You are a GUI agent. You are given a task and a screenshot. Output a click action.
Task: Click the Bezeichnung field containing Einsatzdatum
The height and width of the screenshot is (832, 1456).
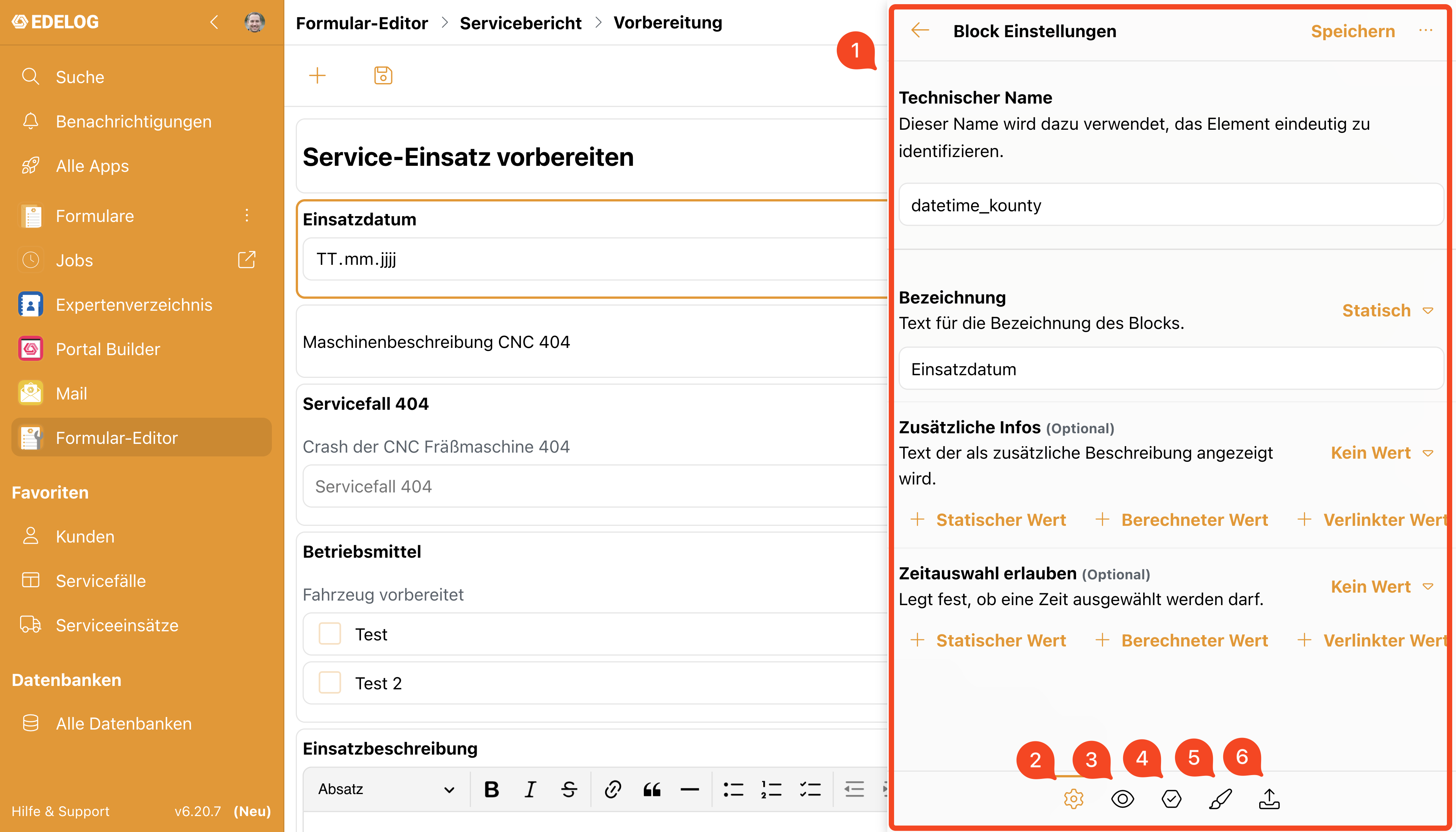(1171, 368)
